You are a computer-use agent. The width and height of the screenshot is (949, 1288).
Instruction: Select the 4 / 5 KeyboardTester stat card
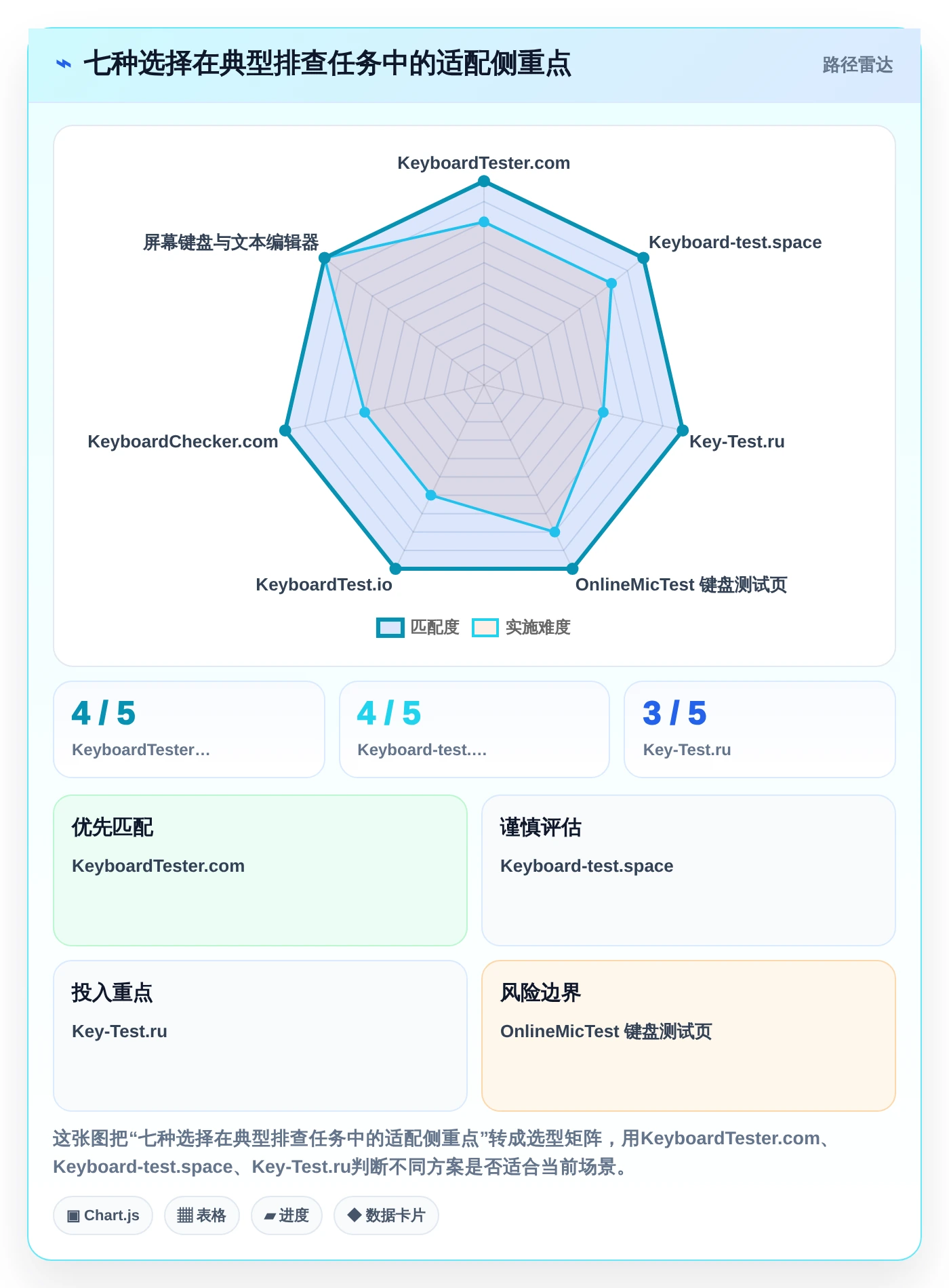coord(189,729)
